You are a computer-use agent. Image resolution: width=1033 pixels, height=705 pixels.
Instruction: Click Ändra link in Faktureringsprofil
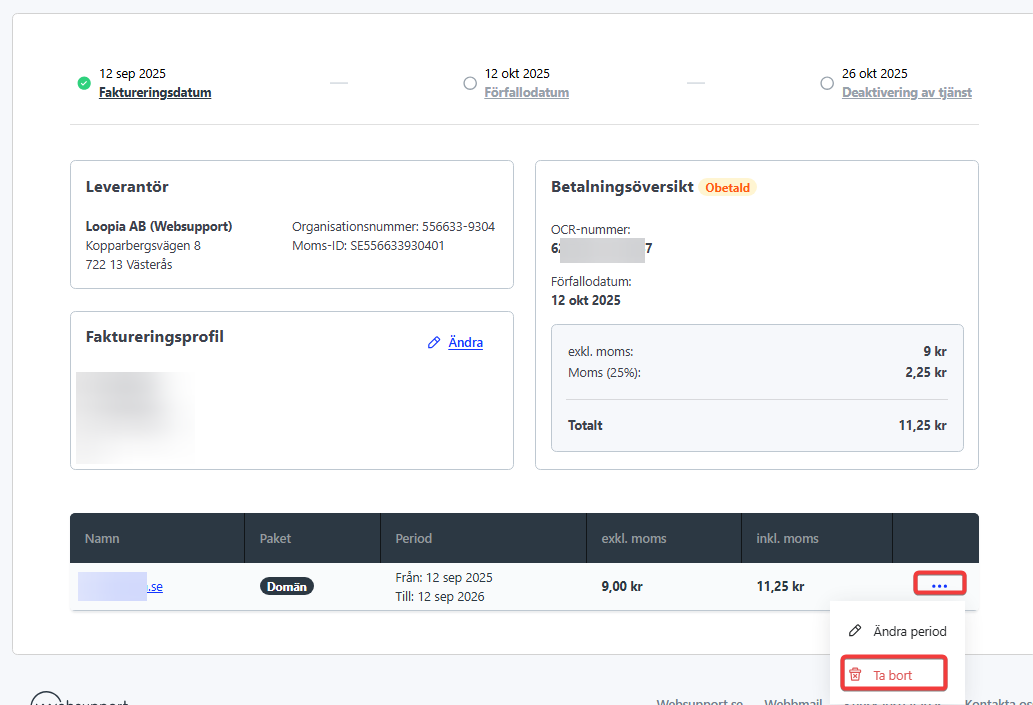point(465,343)
